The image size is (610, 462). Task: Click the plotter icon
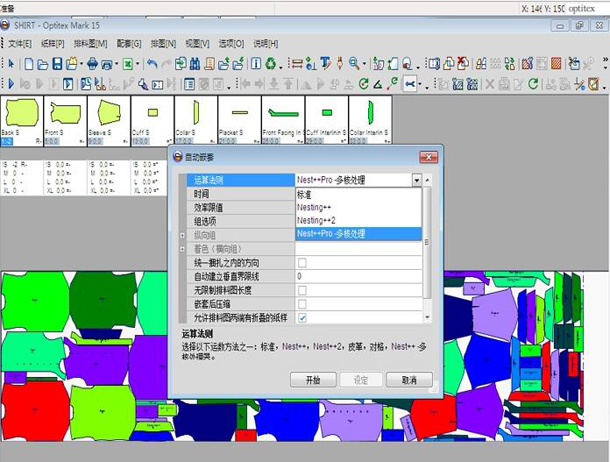(107, 64)
